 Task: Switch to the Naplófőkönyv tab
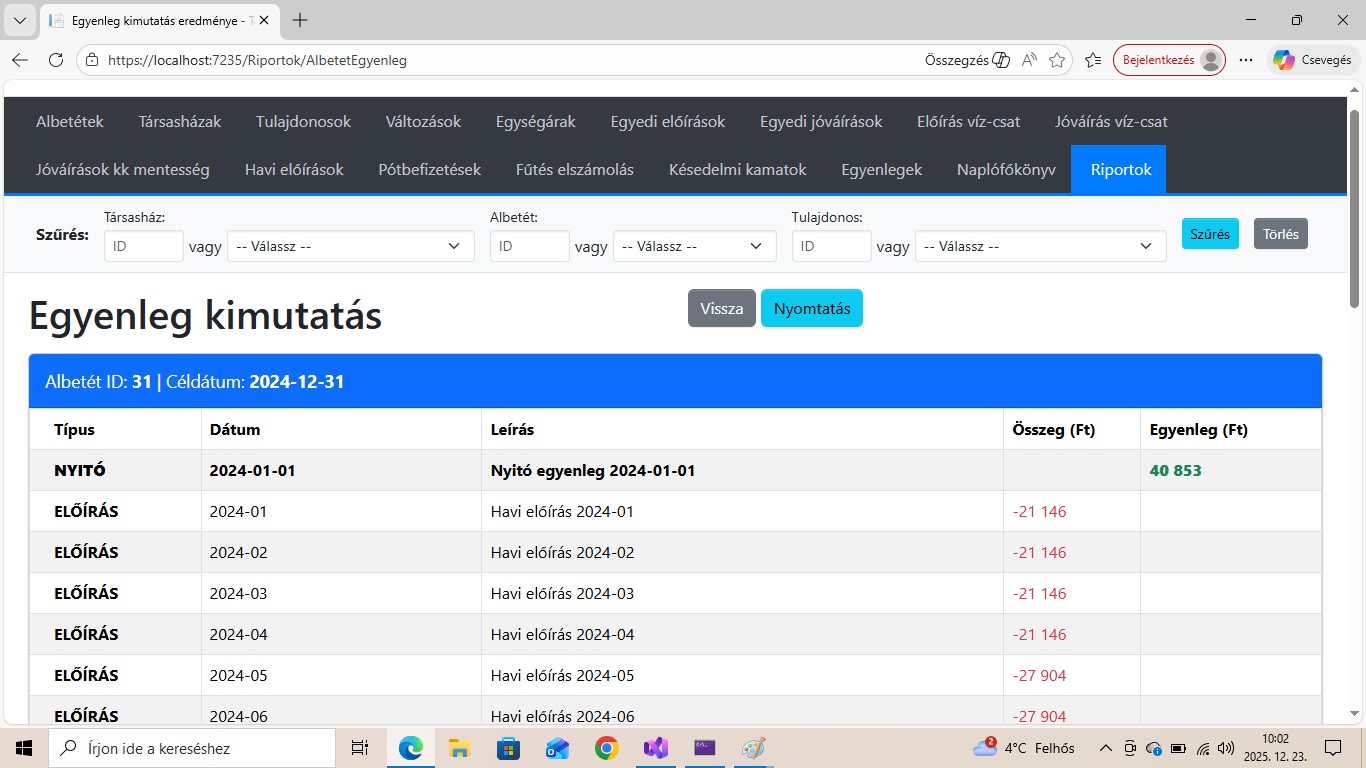click(x=1005, y=170)
